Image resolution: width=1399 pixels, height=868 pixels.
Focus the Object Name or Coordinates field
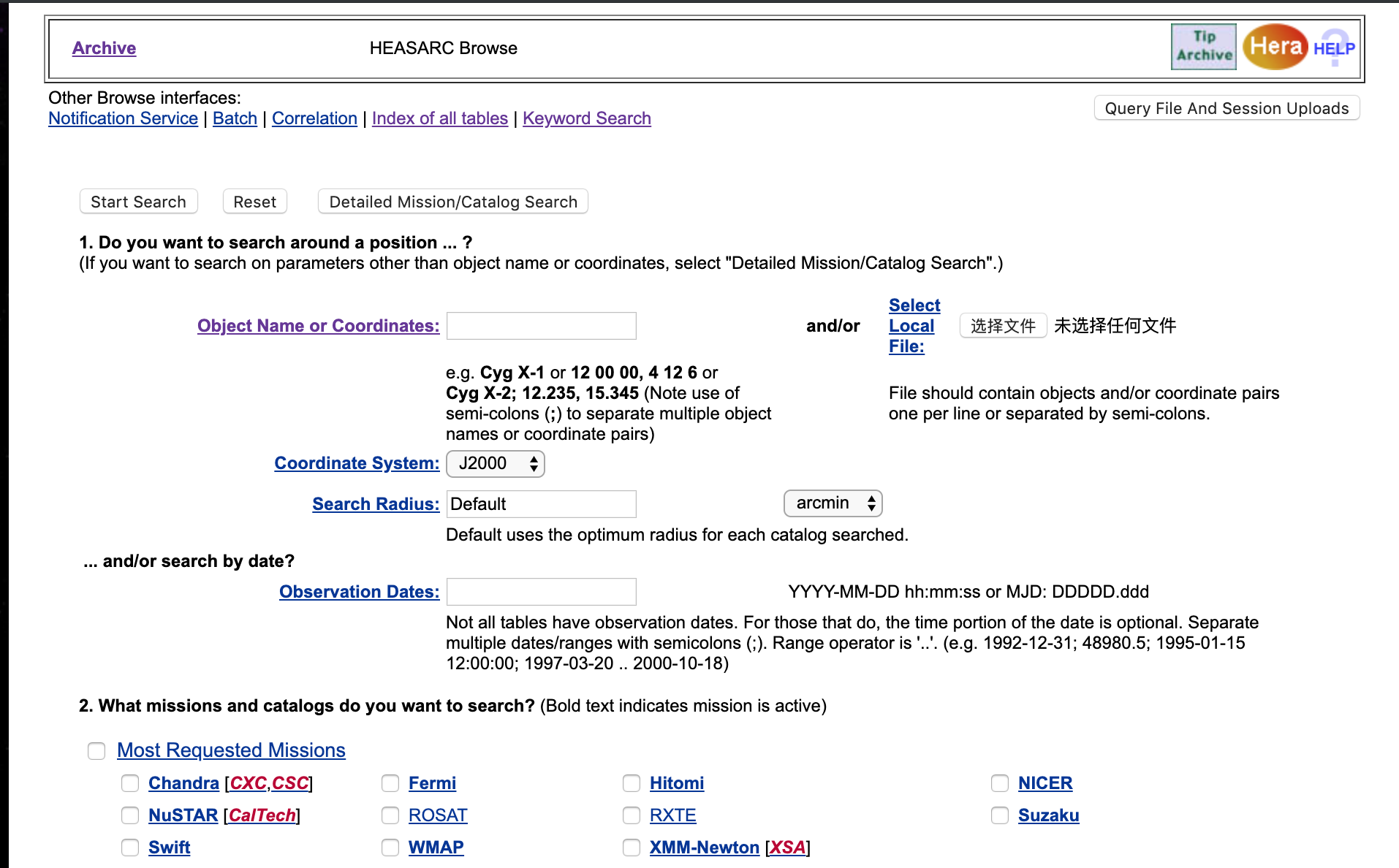[542, 326]
